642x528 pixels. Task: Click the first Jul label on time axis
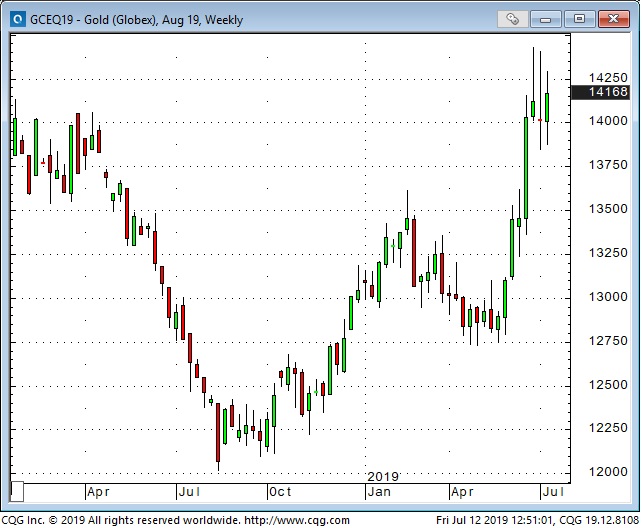pyautogui.click(x=190, y=492)
